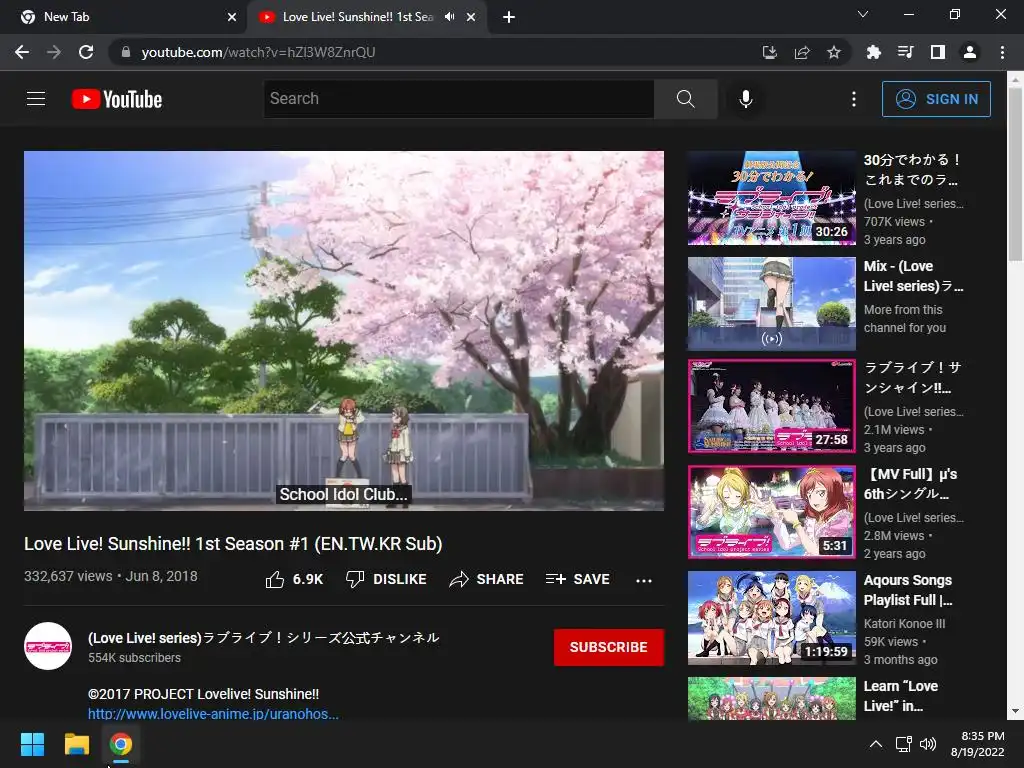Open the Windows Start menu
The width and height of the screenshot is (1024, 768).
32,744
